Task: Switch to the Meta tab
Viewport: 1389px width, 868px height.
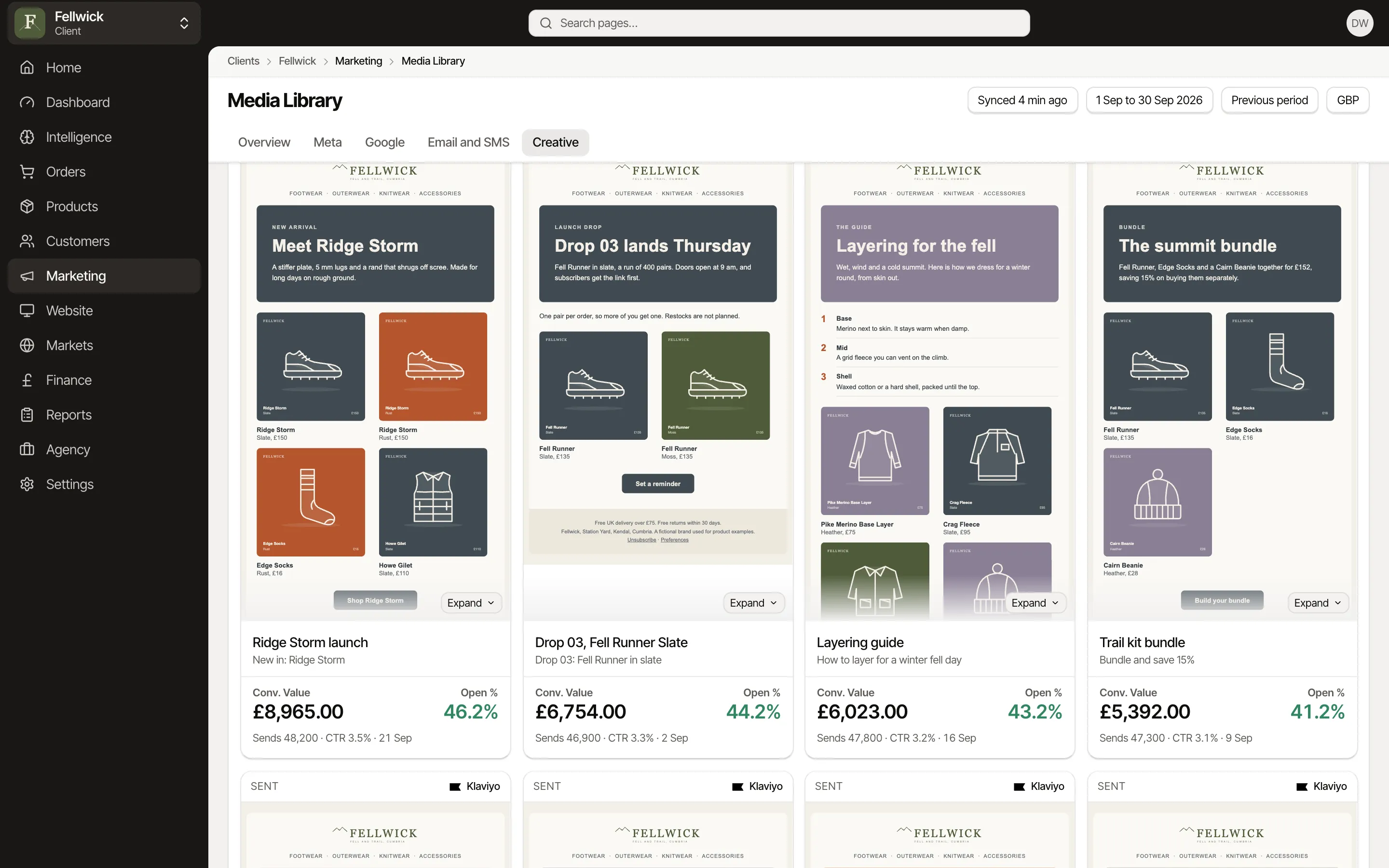Action: pos(327,142)
